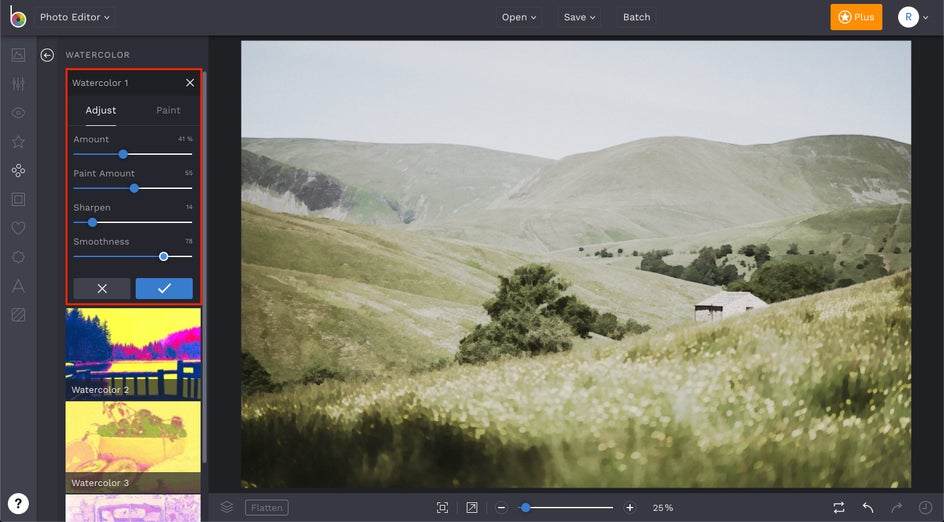Open the Touch Up eye icon

18,113
